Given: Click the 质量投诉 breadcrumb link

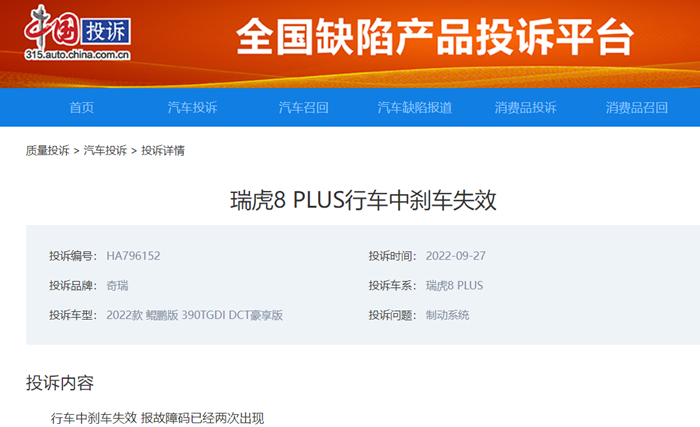Looking at the screenshot, I should (x=47, y=151).
